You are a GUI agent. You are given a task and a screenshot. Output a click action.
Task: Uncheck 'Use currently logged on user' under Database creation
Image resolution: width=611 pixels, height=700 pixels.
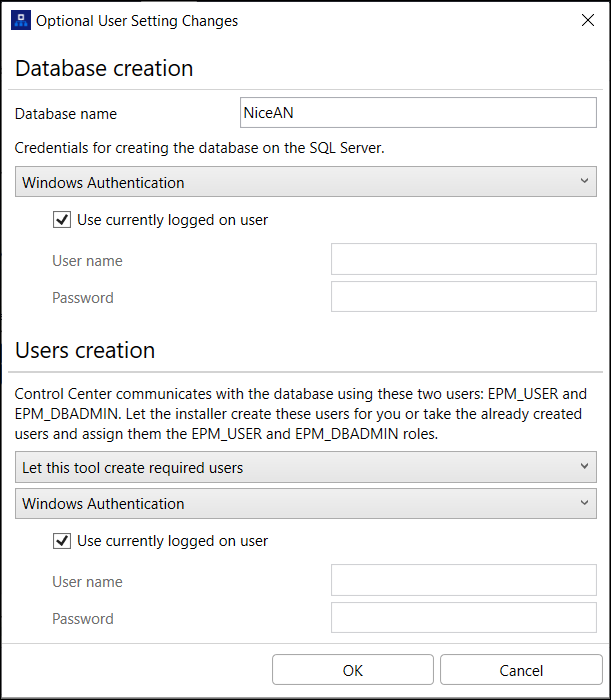(62, 220)
